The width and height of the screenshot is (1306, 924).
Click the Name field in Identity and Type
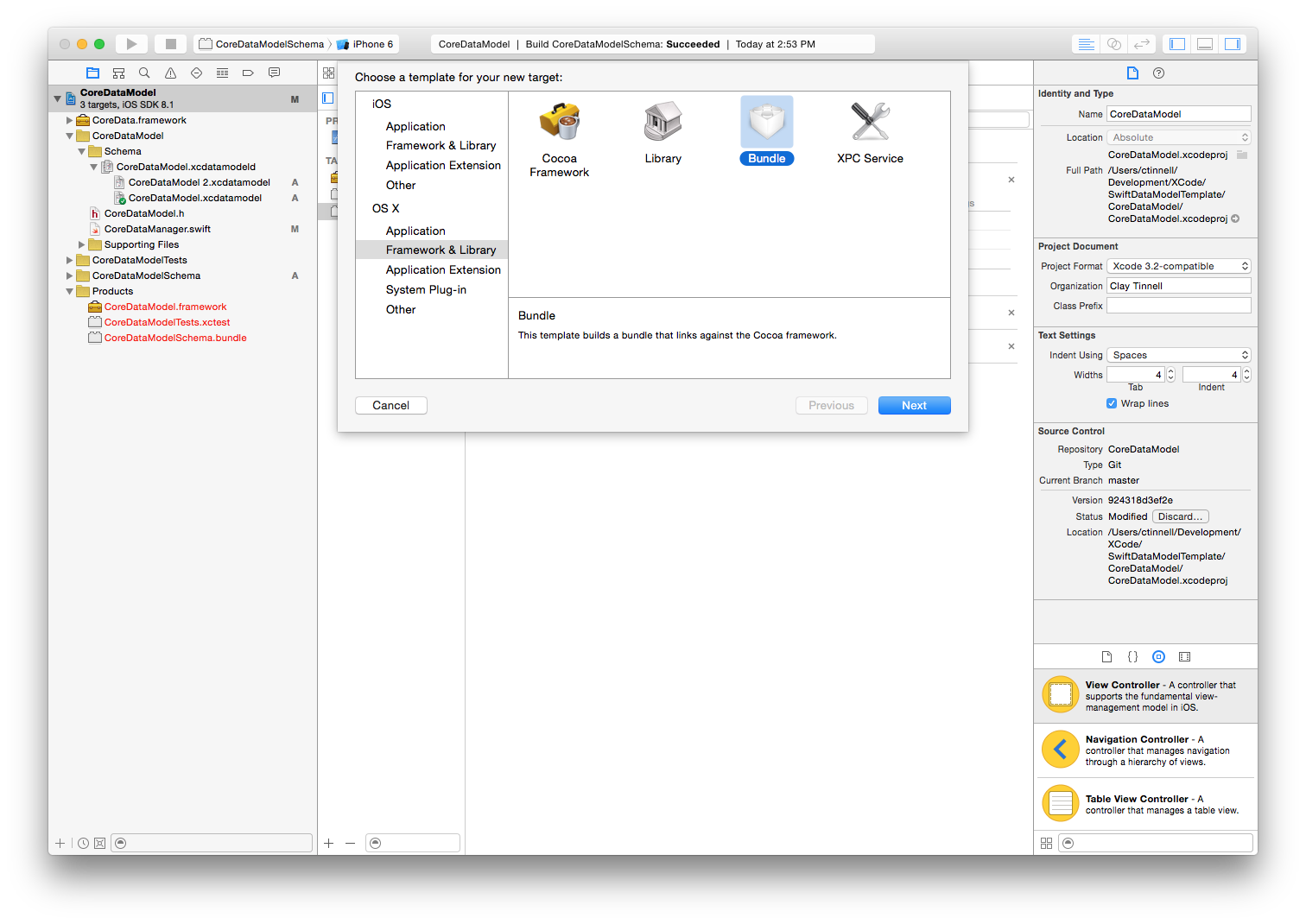coord(1179,114)
